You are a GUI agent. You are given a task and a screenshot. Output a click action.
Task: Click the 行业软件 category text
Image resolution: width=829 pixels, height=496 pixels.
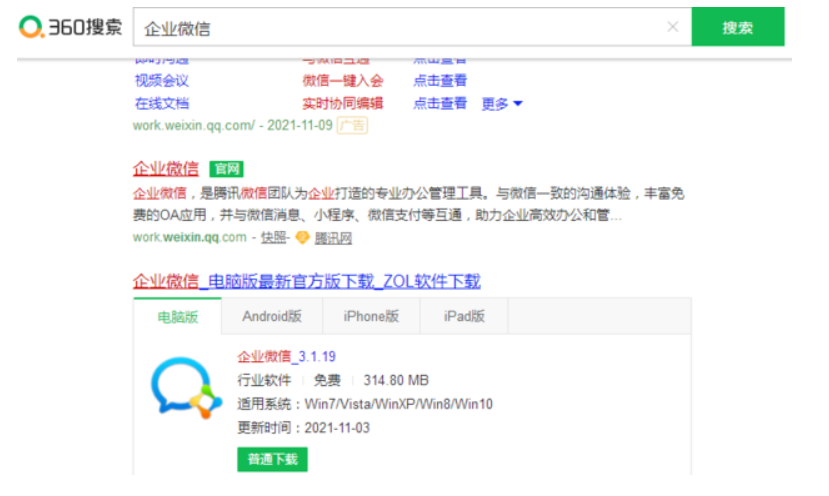pyautogui.click(x=264, y=380)
